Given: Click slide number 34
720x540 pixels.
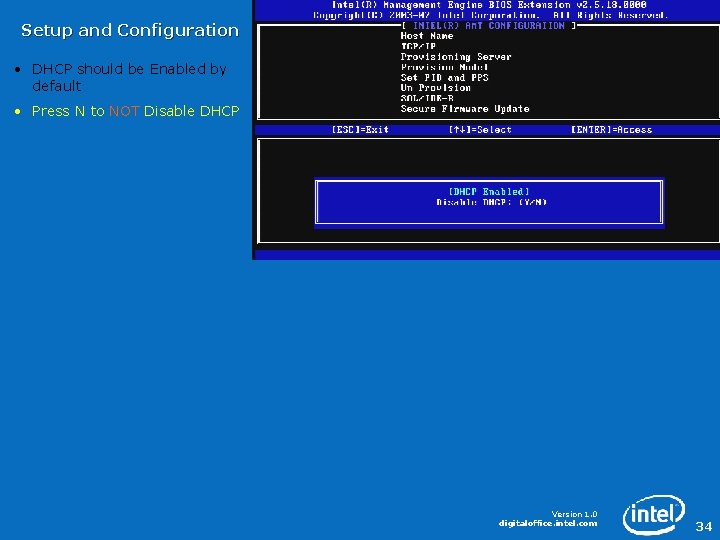Looking at the screenshot, I should 703,526.
